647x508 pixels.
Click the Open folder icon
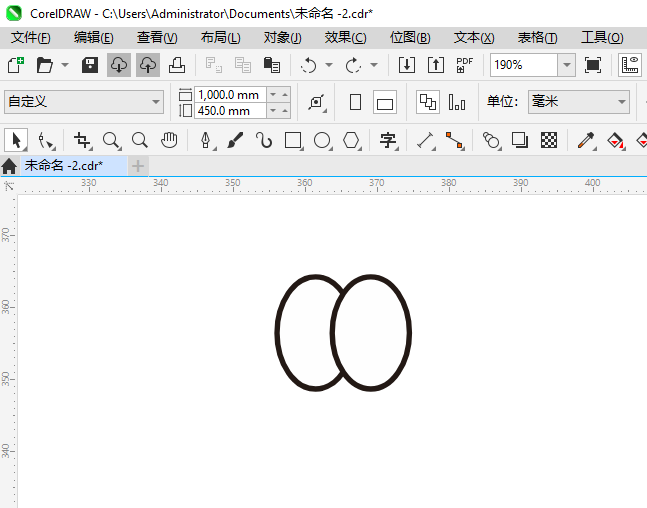pos(45,65)
